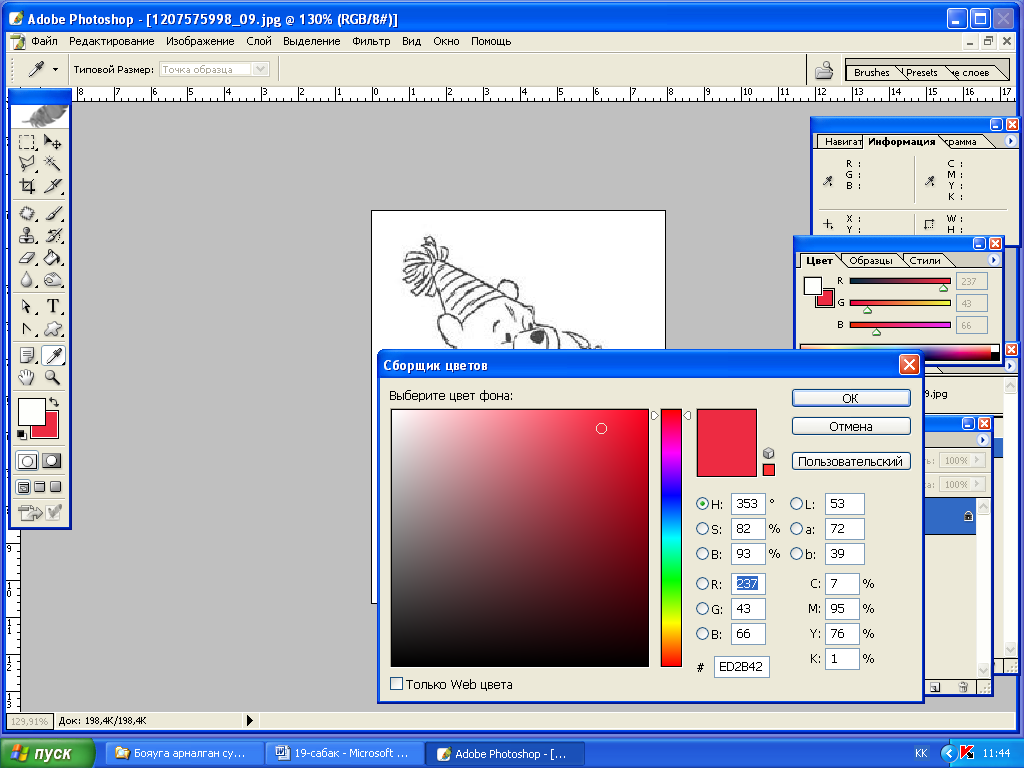This screenshot has width=1024, height=768.
Task: Open the Пользовательский custom colors button
Action: tap(851, 461)
